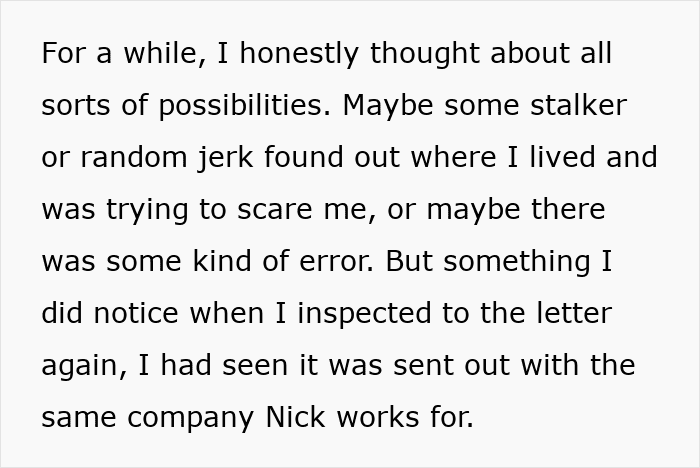Click the word 'honestly' in first line
This screenshot has width=700, height=468.
pyautogui.click(x=299, y=53)
